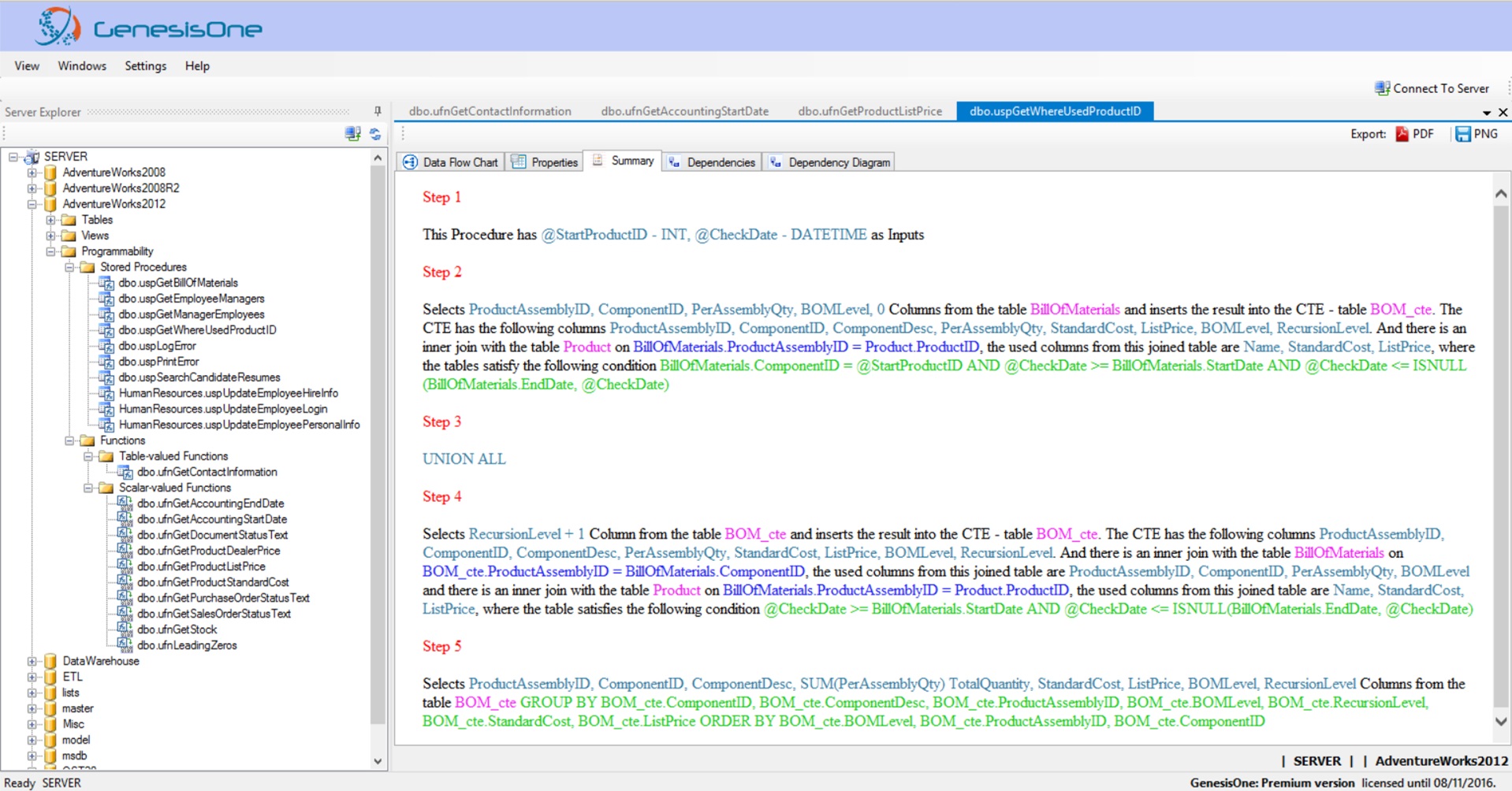
Task: Select HumanResources.uspUpdateEmployeeLogin procedure
Action: [x=223, y=409]
